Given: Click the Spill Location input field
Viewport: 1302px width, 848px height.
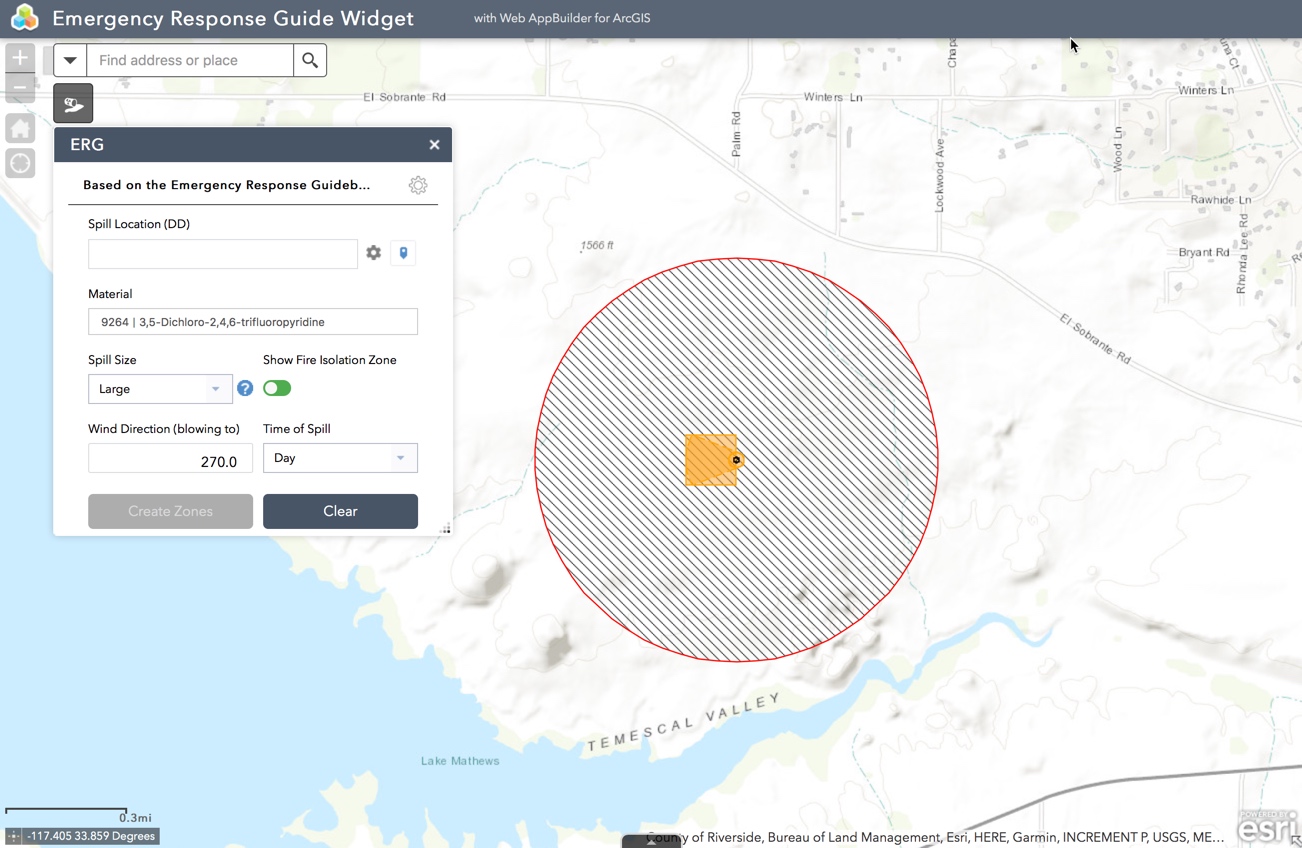Looking at the screenshot, I should click(223, 253).
